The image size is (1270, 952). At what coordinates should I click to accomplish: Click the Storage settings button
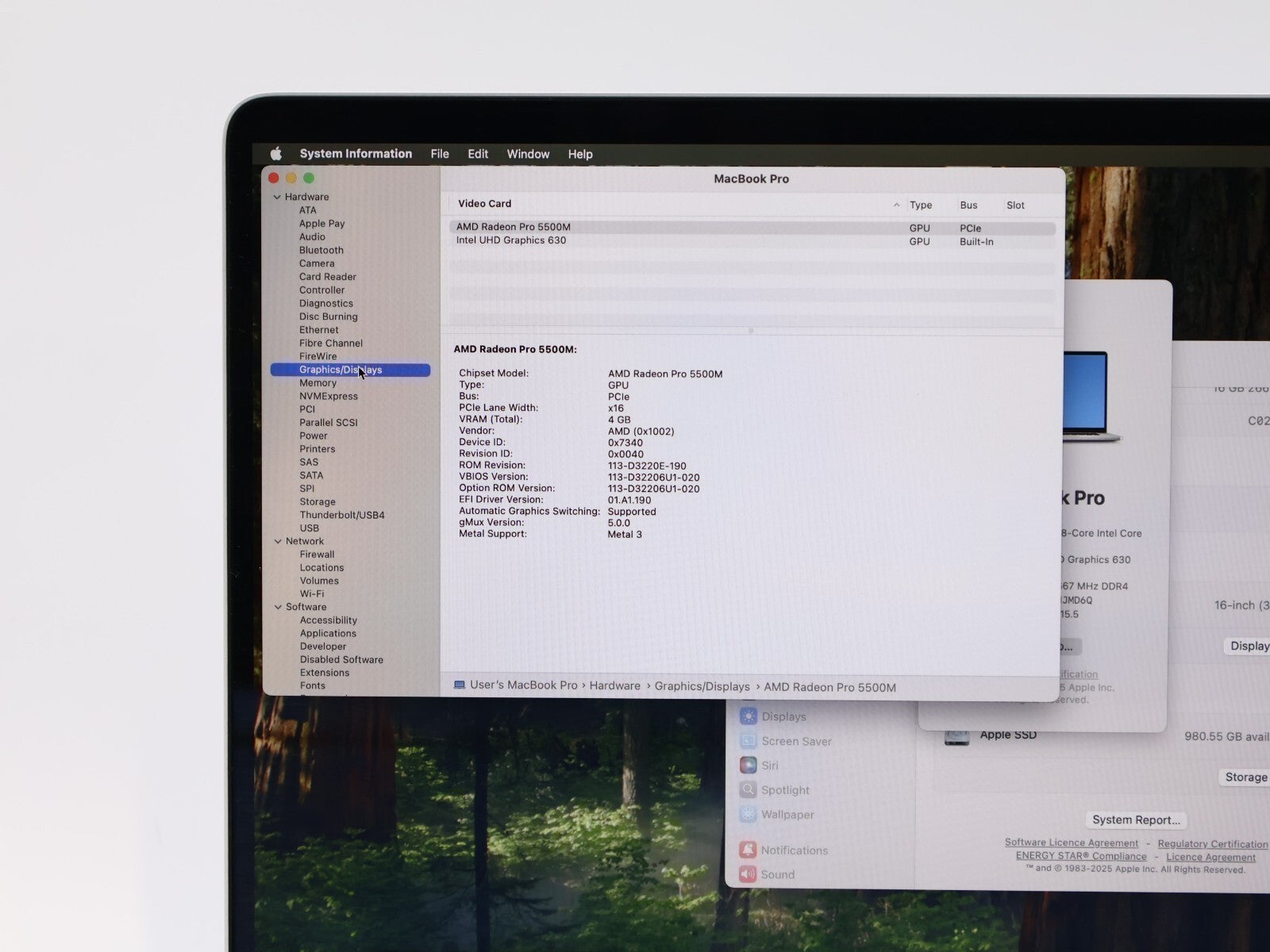[x=1245, y=777]
